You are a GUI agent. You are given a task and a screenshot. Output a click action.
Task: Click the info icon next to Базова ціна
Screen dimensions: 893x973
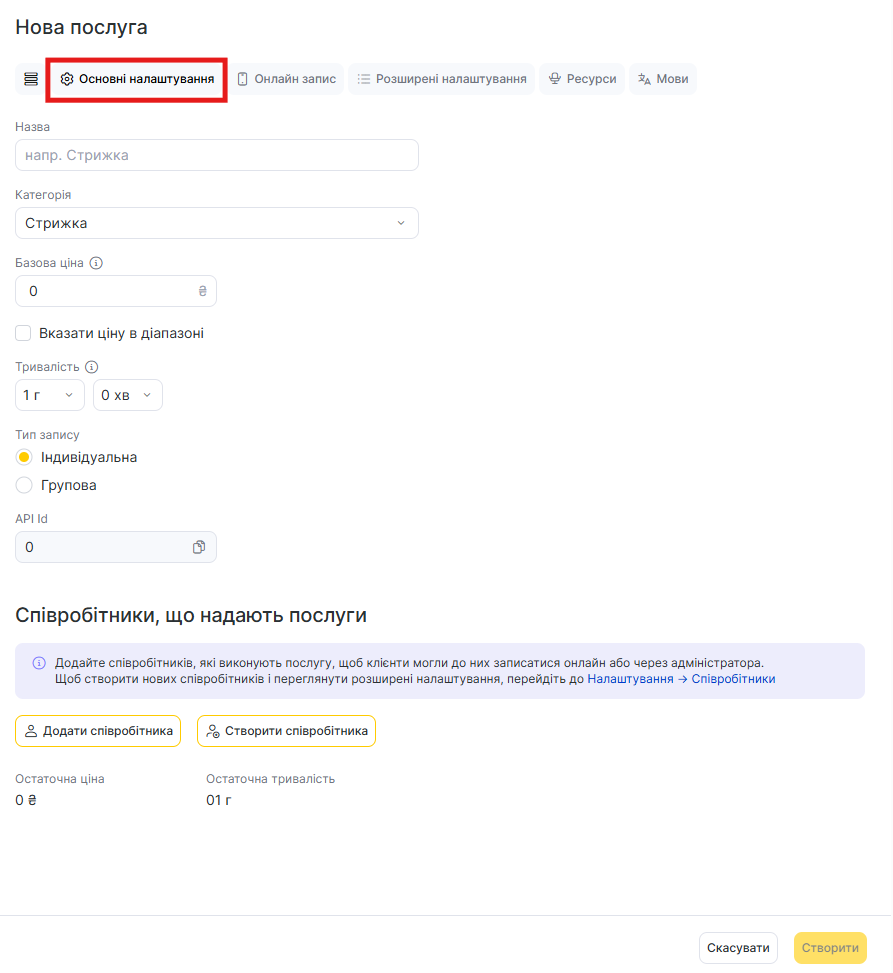pos(97,264)
